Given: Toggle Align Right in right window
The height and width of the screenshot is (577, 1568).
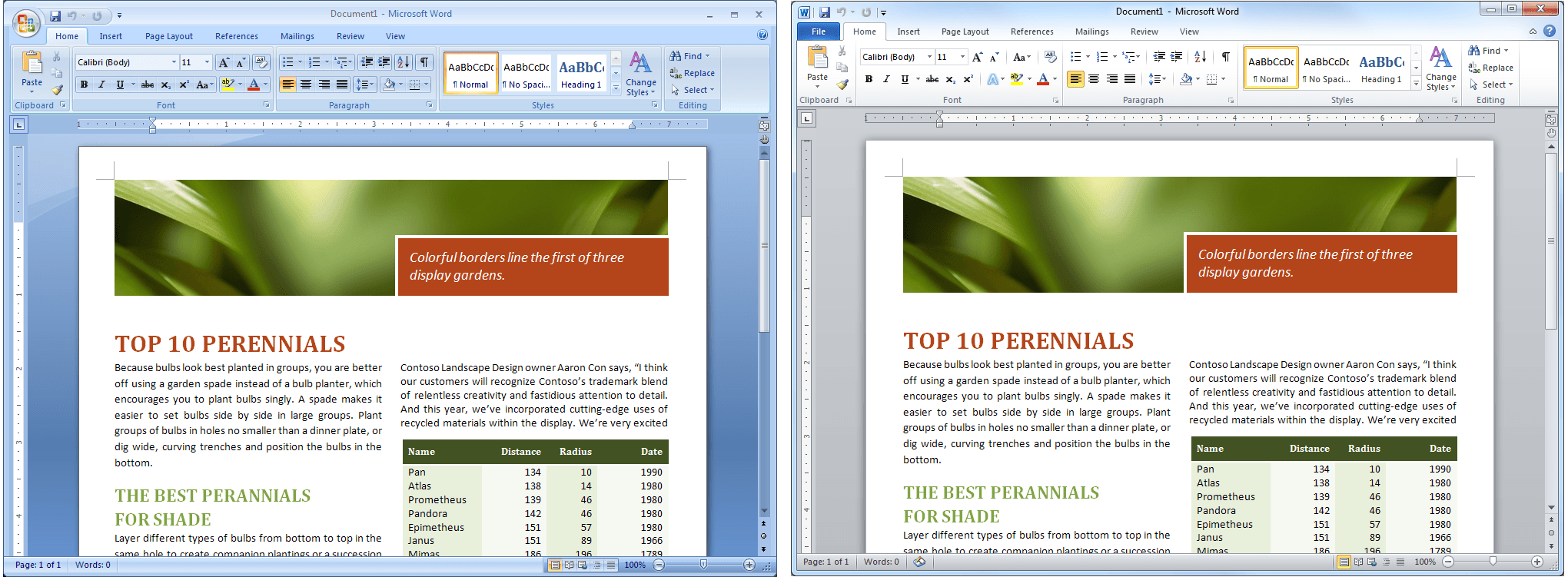Looking at the screenshot, I should 1112,79.
